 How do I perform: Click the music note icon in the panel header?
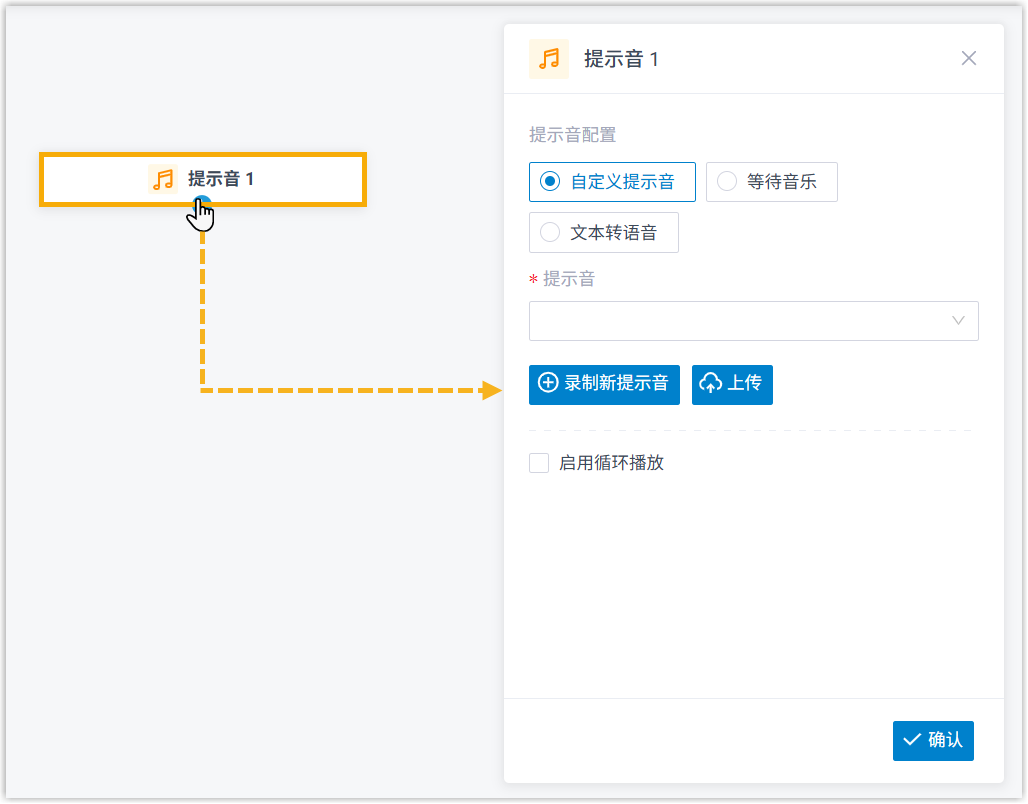coord(549,59)
